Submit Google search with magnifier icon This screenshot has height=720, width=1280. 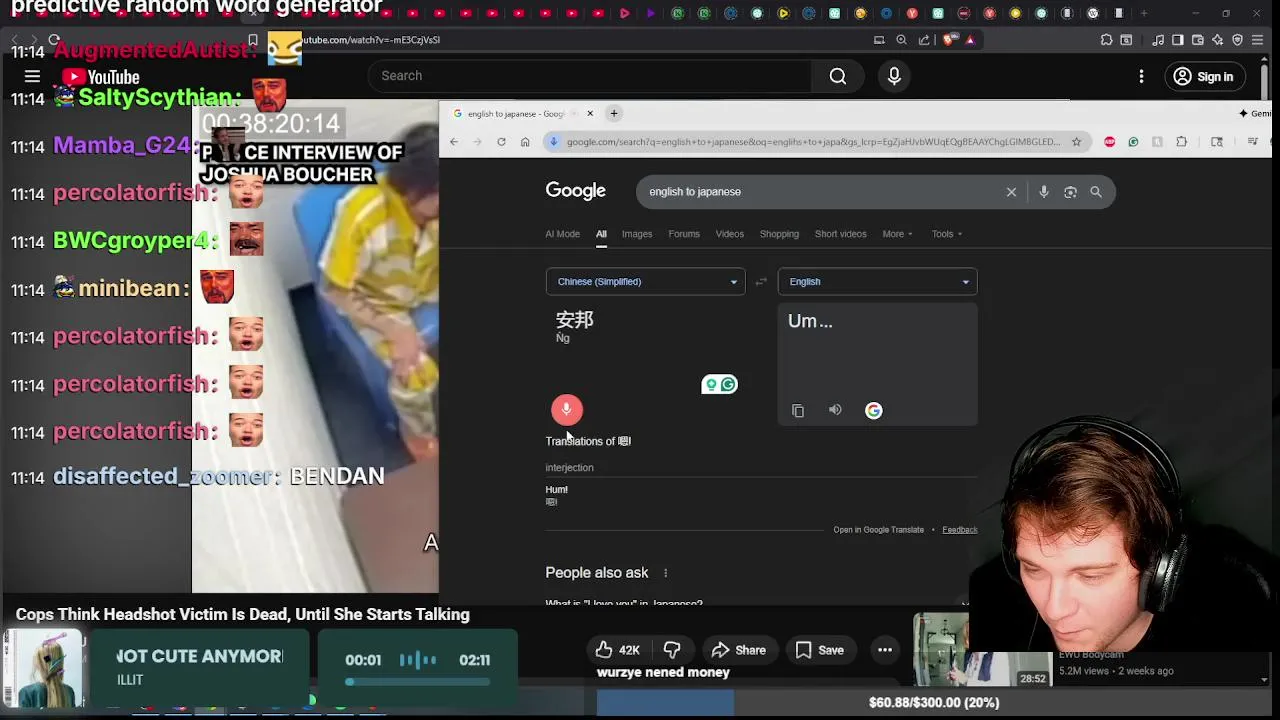point(1096,192)
